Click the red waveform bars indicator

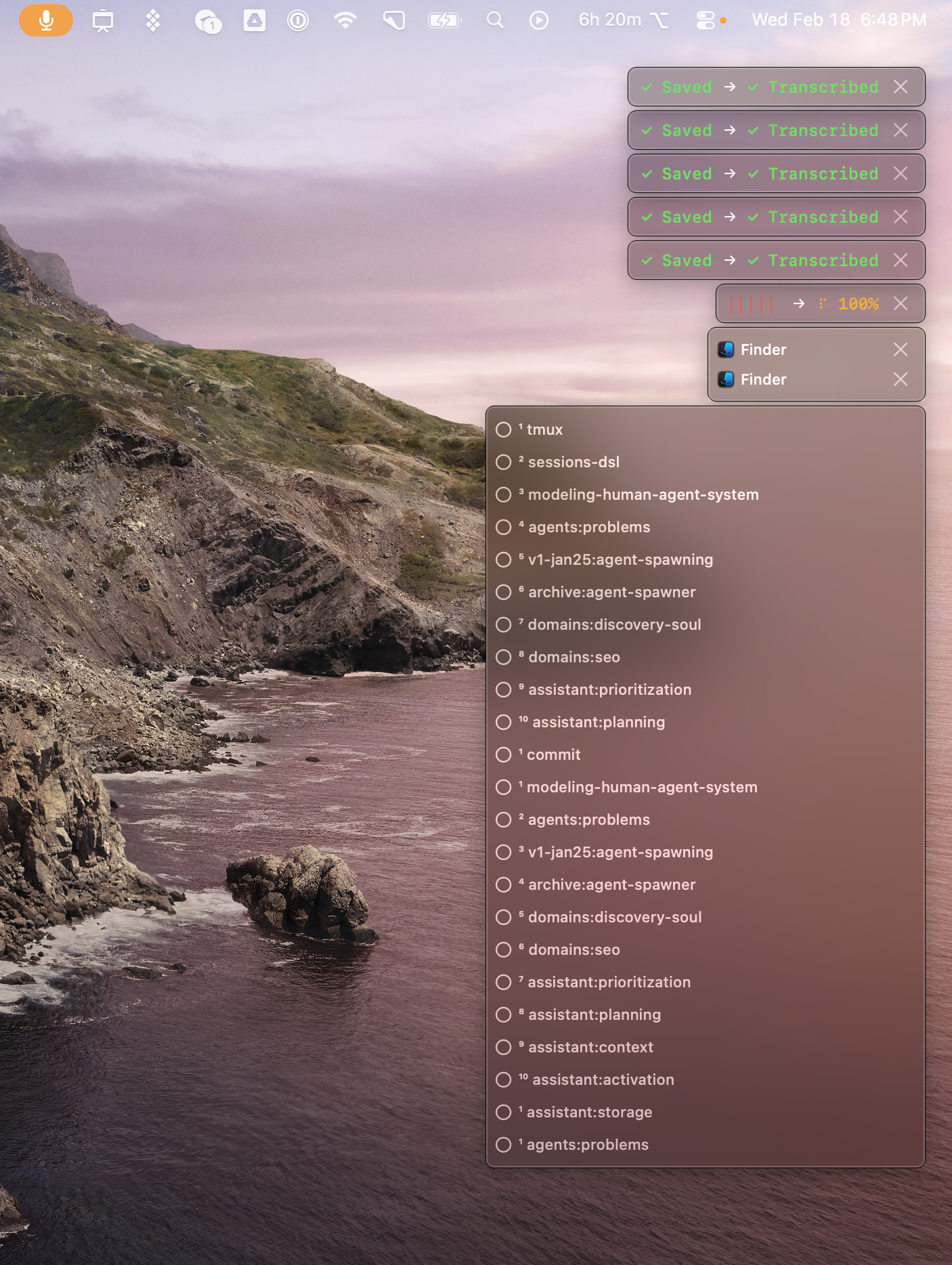pyautogui.click(x=752, y=304)
